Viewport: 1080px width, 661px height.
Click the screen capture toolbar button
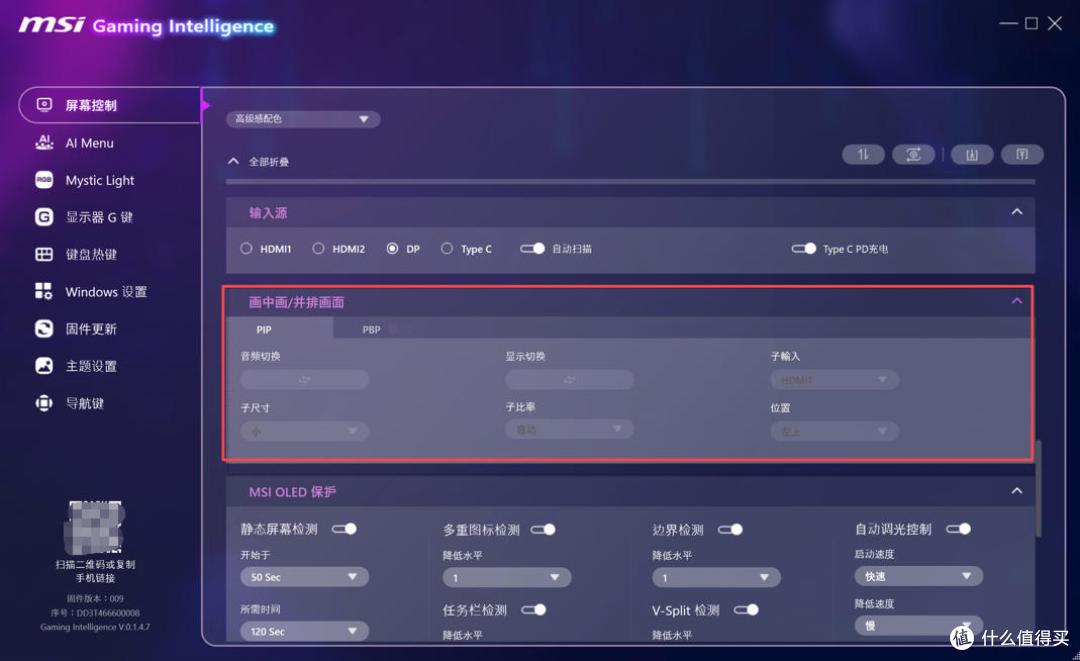[x=913, y=154]
